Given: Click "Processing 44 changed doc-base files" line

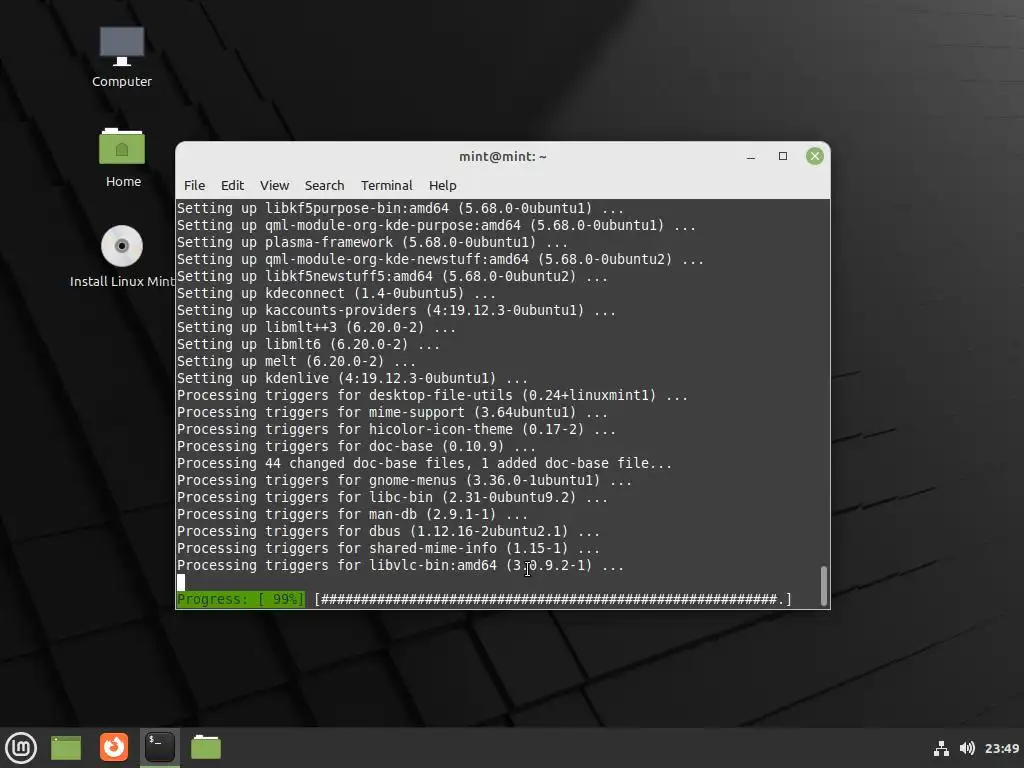Looking at the screenshot, I should point(424,463).
